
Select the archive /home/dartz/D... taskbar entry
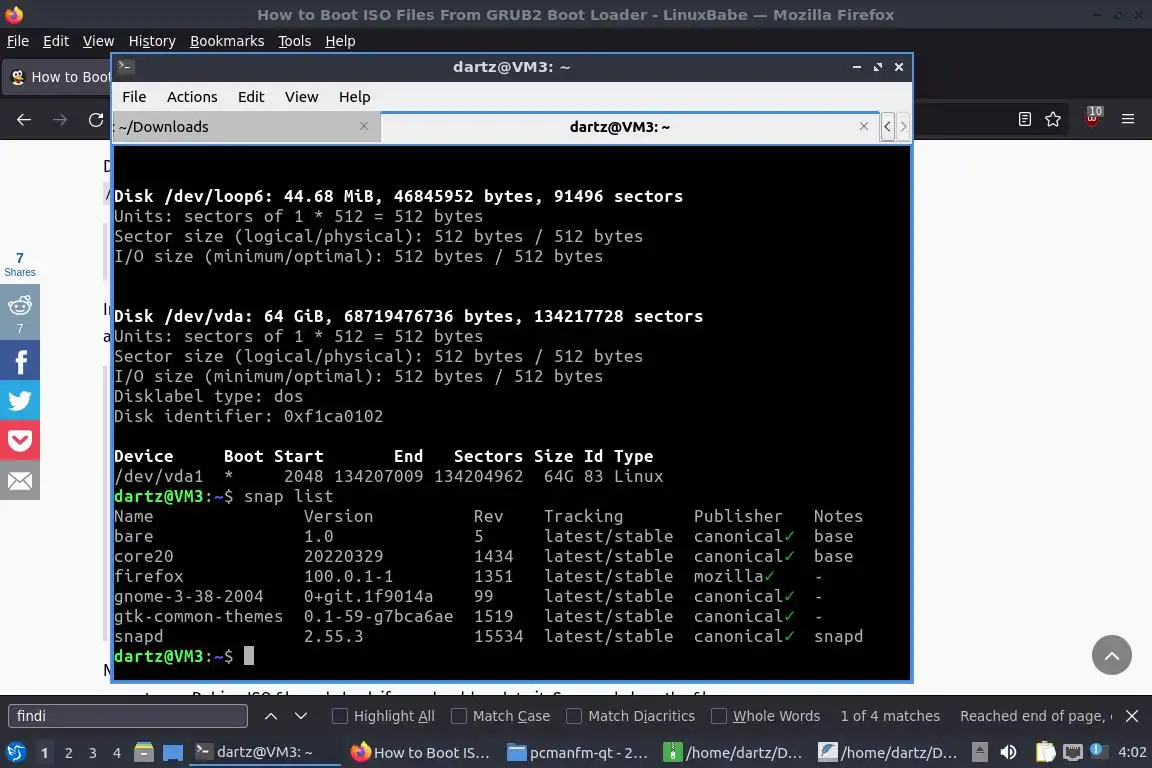733,752
